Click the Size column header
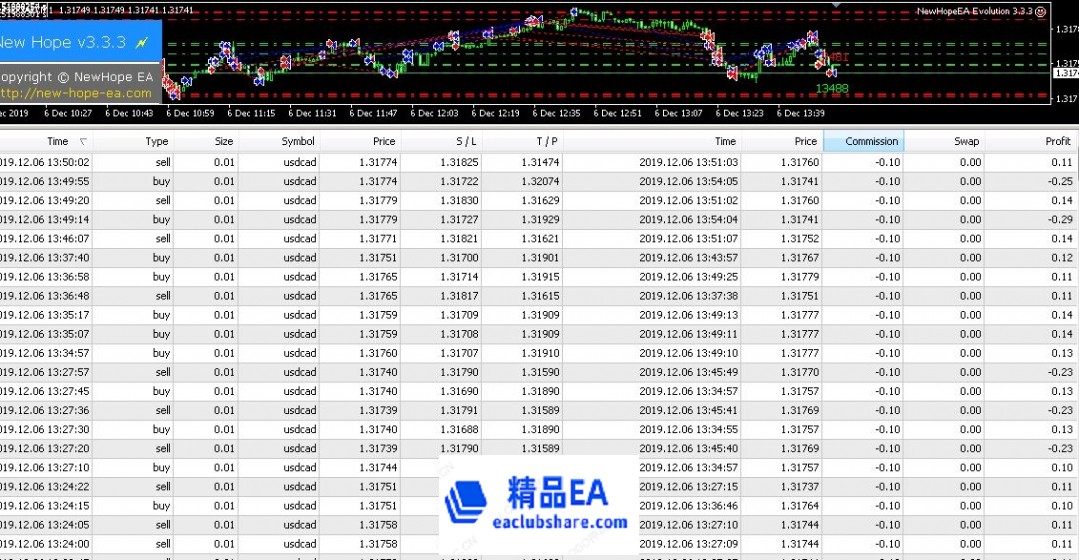 pyautogui.click(x=223, y=141)
